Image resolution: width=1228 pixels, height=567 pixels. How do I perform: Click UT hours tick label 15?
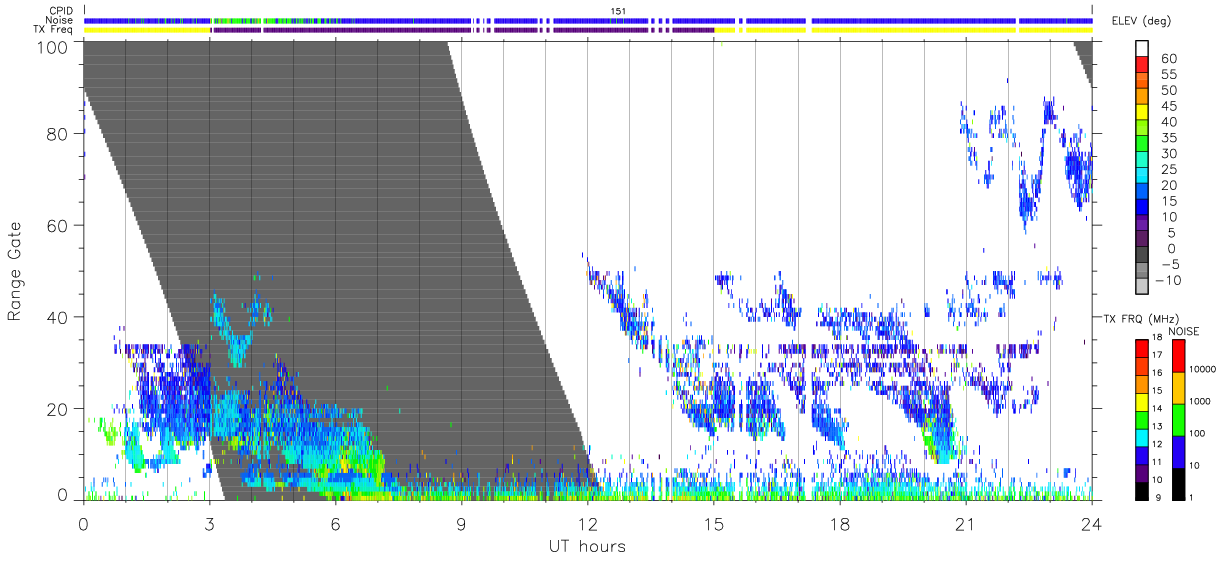point(713,524)
